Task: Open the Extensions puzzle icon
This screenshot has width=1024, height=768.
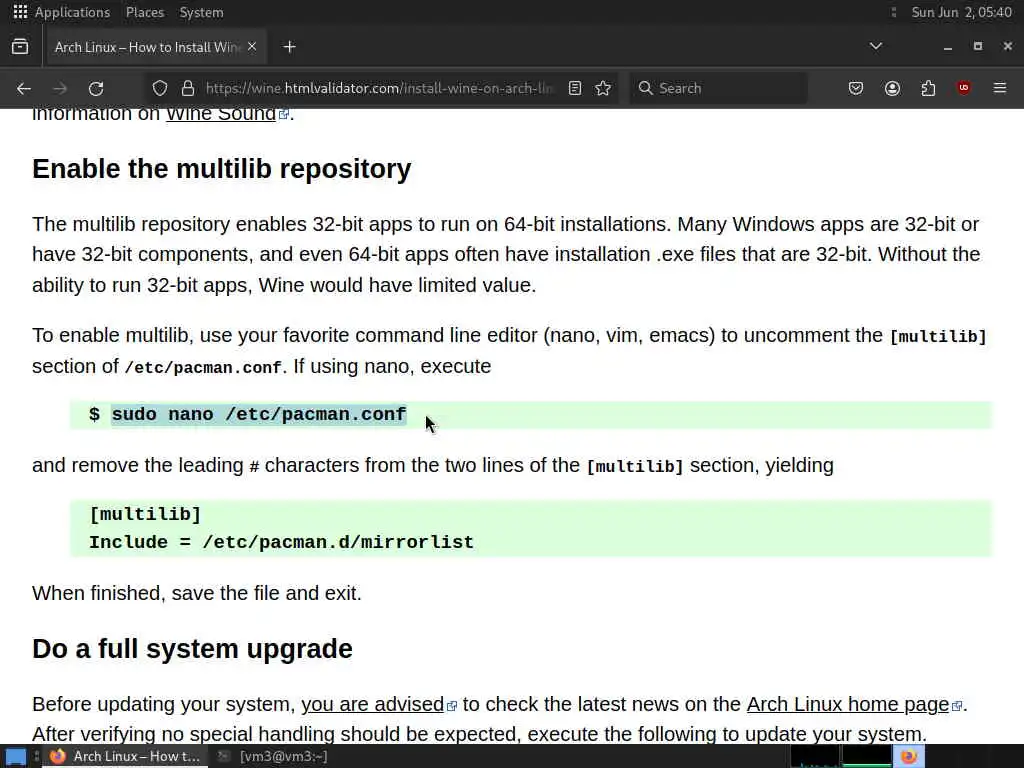Action: pos(928,88)
